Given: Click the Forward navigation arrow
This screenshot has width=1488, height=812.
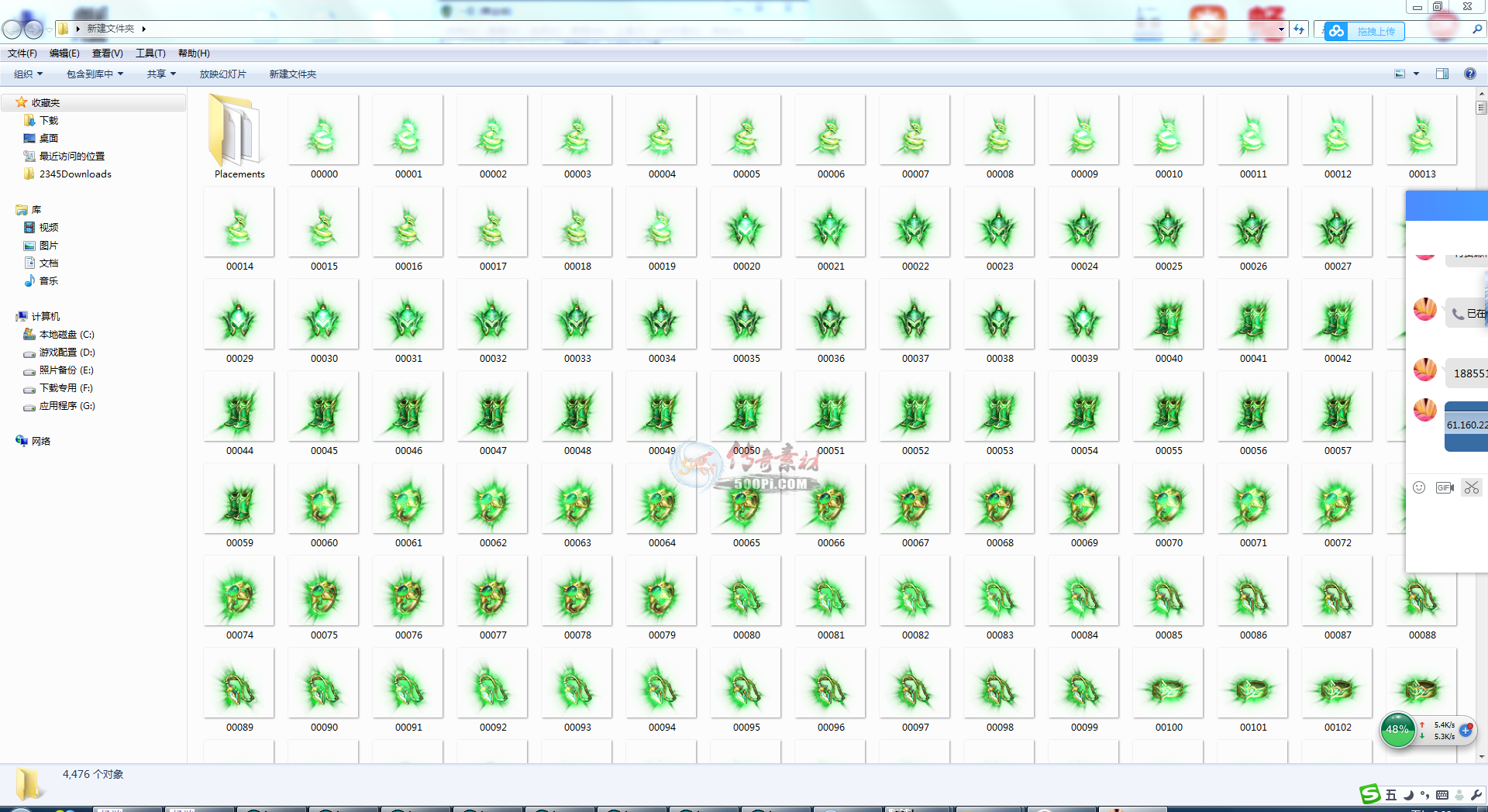Looking at the screenshot, I should [x=33, y=29].
